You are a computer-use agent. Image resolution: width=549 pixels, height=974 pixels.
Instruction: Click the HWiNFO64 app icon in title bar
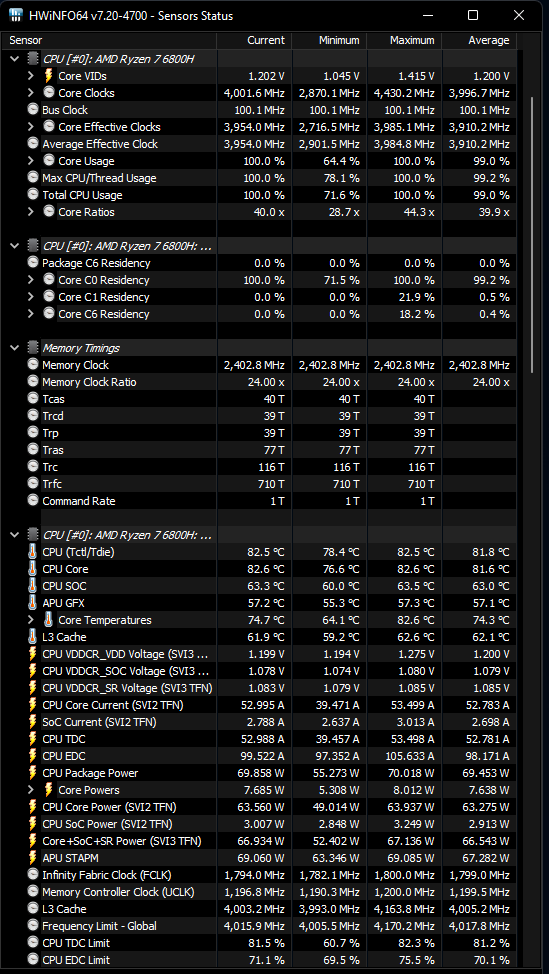click(16, 15)
